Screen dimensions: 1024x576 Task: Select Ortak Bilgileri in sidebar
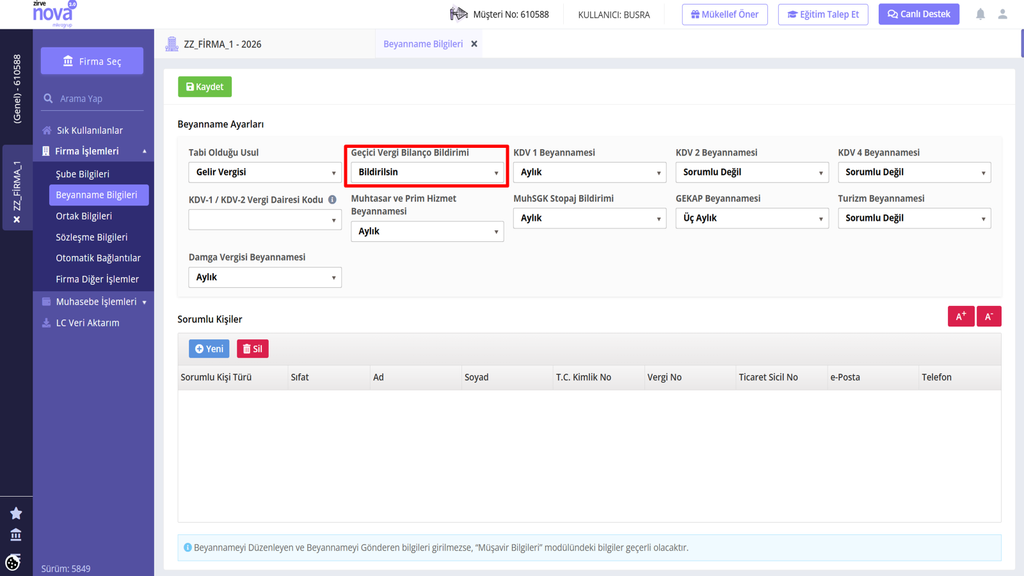pyautogui.click(x=84, y=216)
